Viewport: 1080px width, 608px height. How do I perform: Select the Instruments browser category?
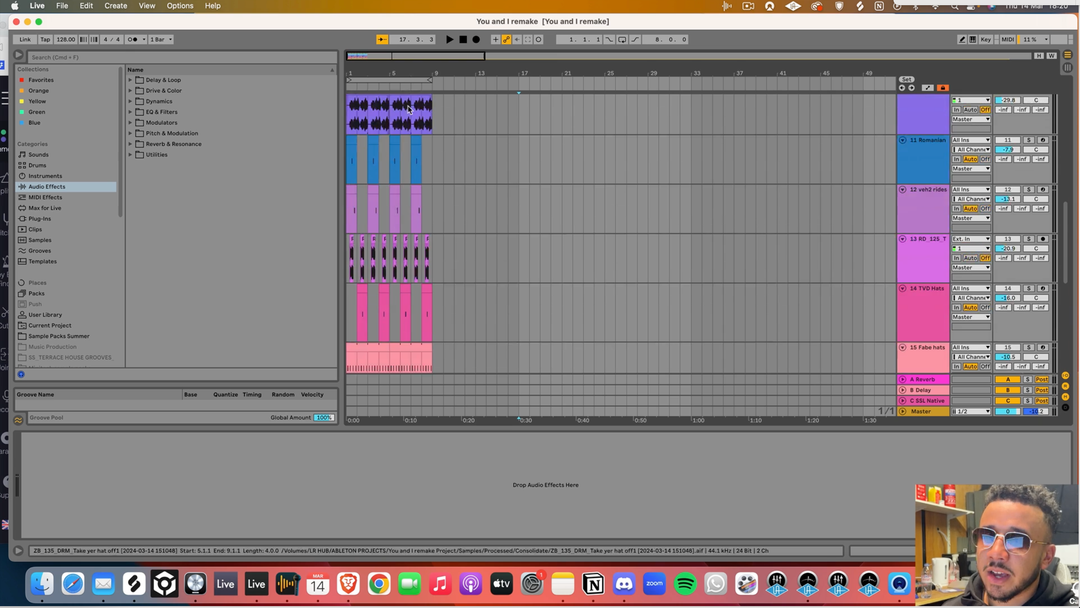point(45,176)
